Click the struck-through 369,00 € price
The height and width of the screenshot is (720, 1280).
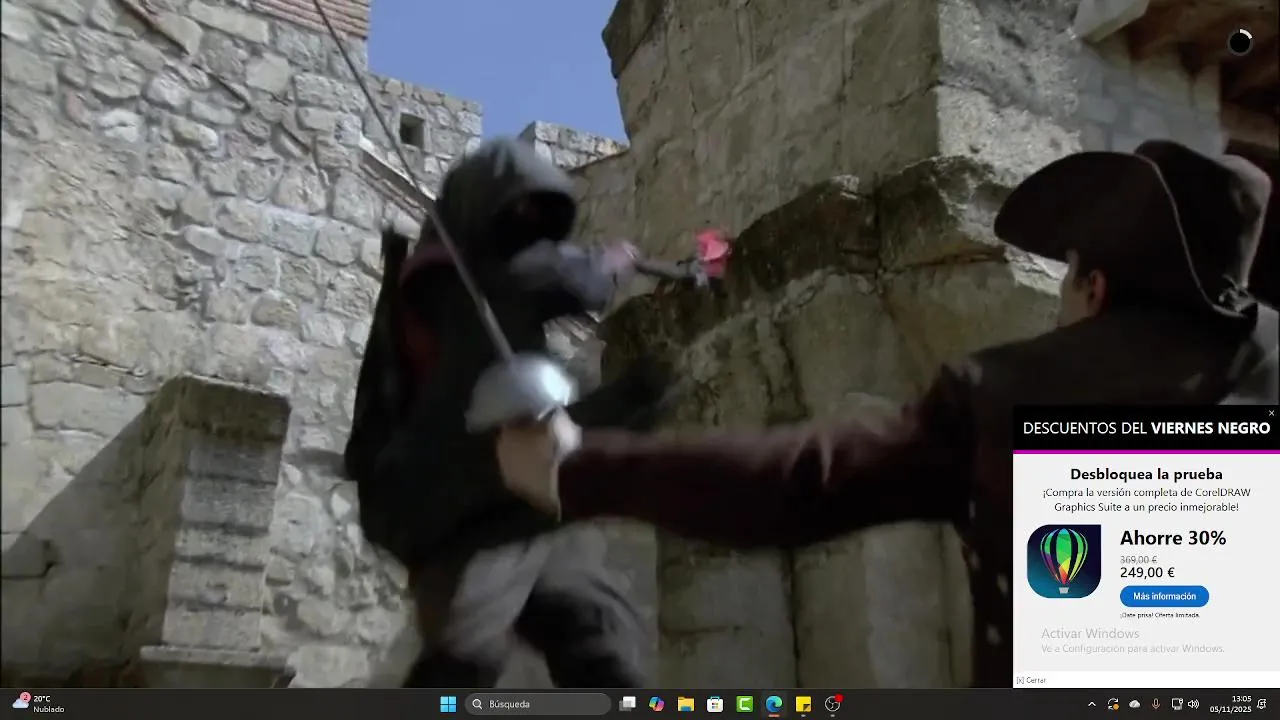coord(1138,560)
